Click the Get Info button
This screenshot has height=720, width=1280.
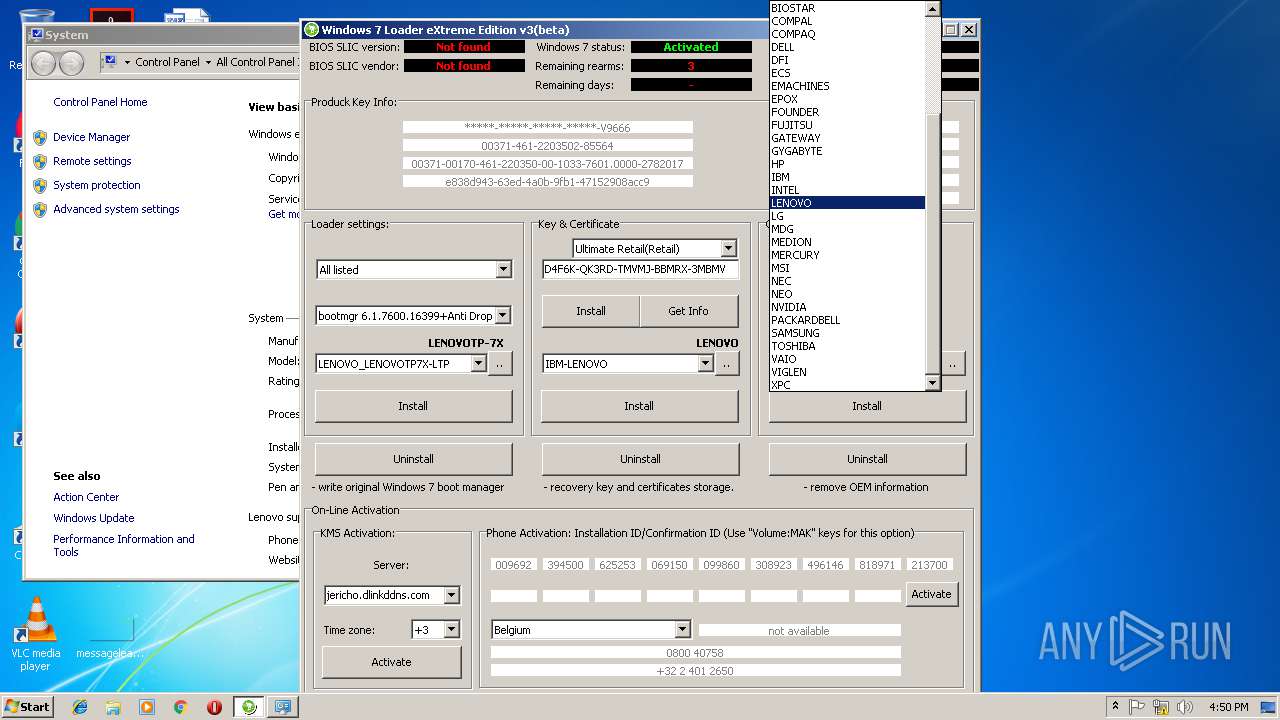tap(688, 311)
